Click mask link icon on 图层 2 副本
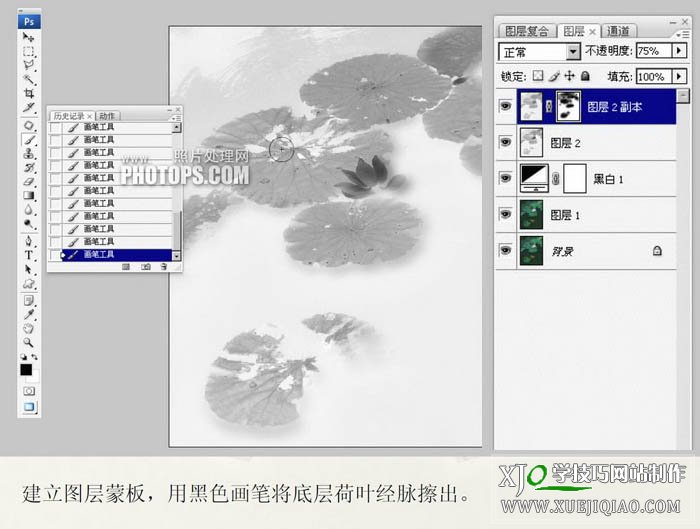Viewport: 700px width, 529px height. point(549,106)
